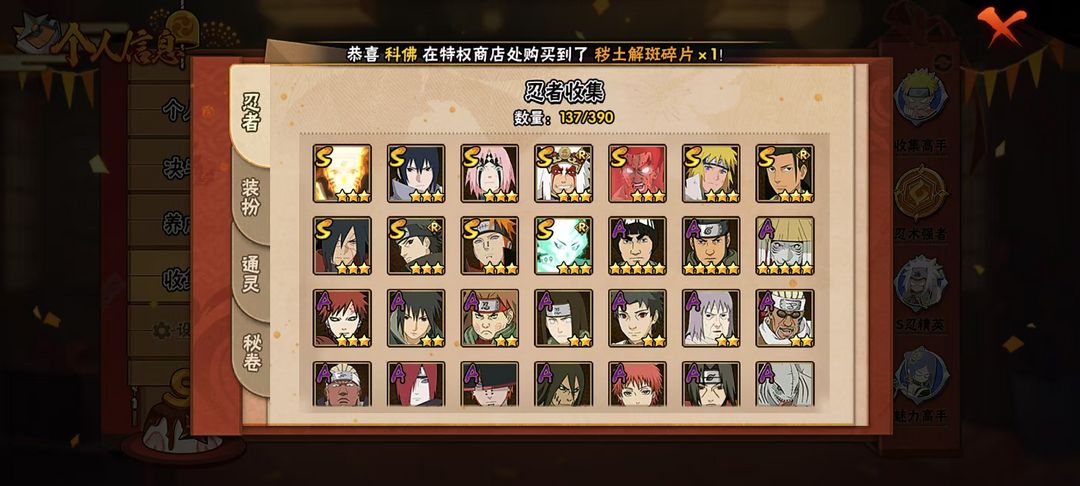Select the 魅力高手 blue-haired badge icon
Screen dimensions: 1080x486
click(921, 375)
